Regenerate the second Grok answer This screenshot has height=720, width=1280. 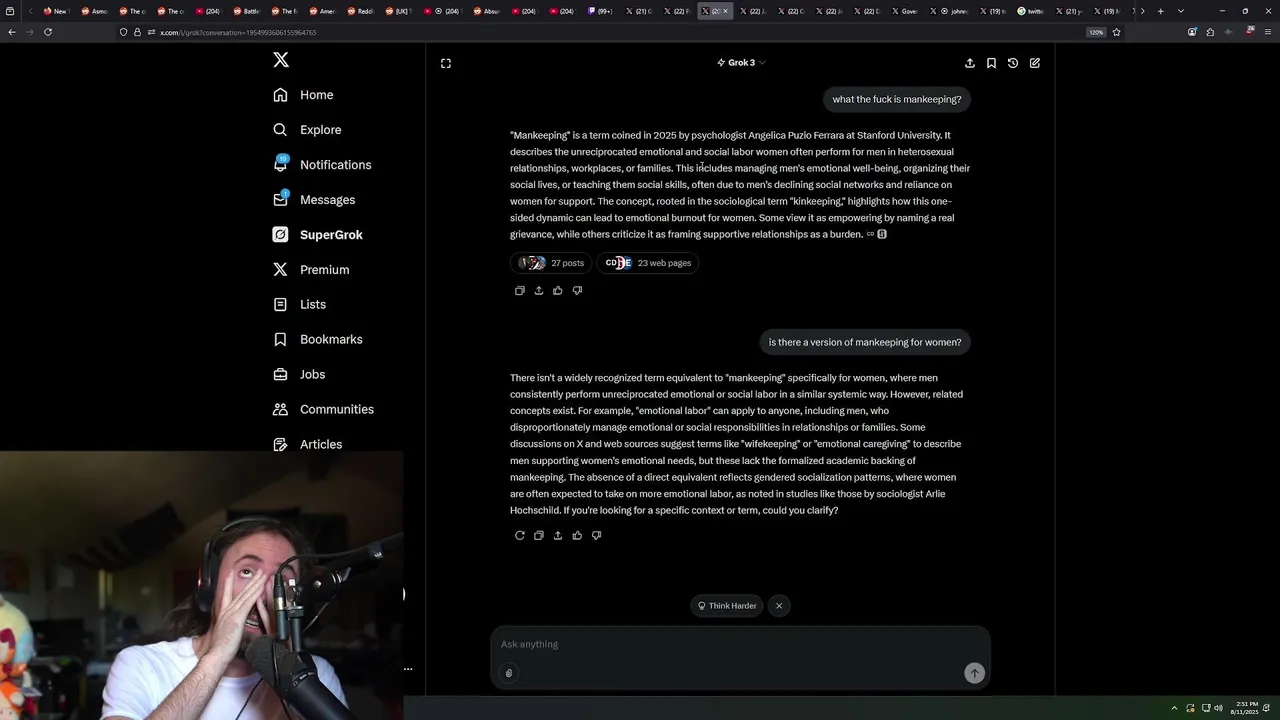(519, 536)
